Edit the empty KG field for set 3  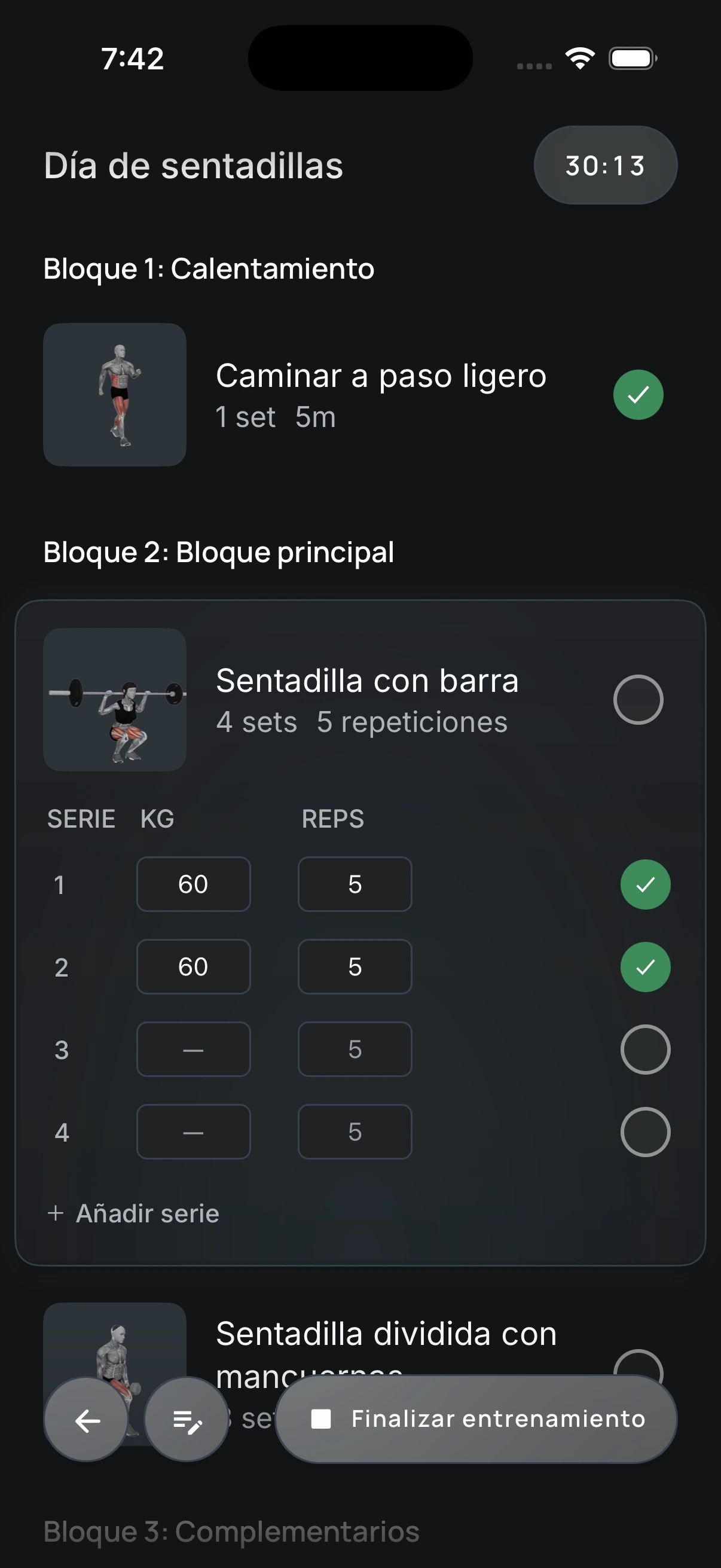pyautogui.click(x=194, y=1050)
